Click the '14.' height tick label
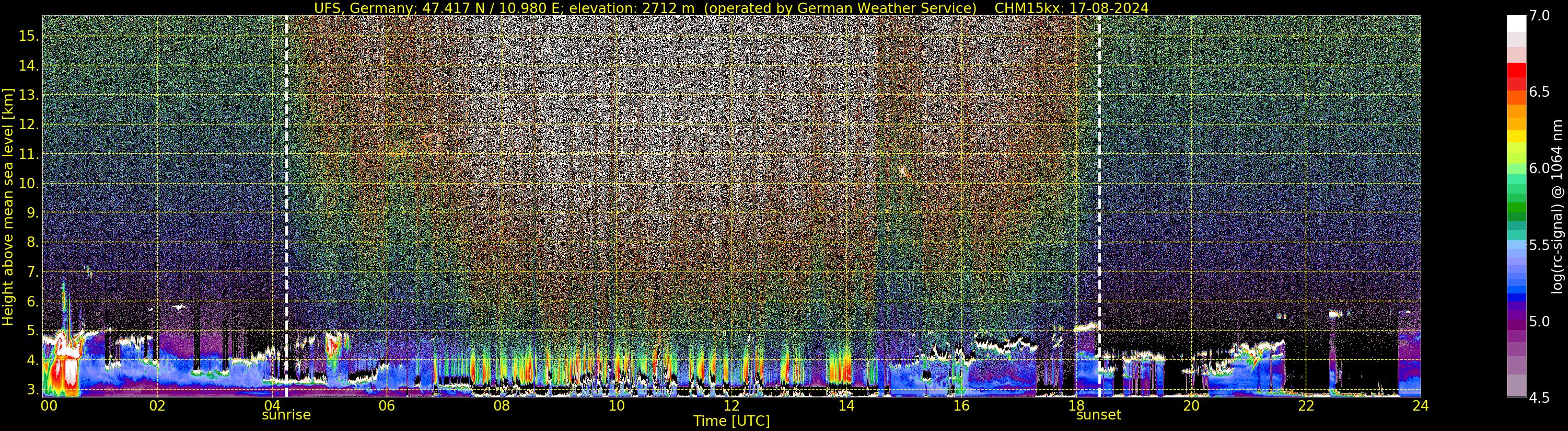The width and height of the screenshot is (1568, 431). [28, 65]
